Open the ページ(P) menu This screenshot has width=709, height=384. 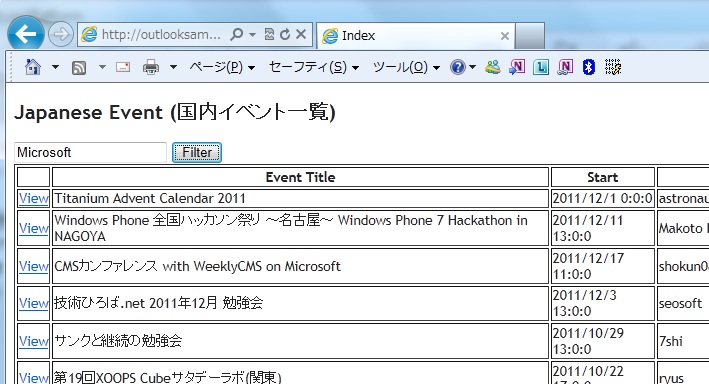(222, 67)
